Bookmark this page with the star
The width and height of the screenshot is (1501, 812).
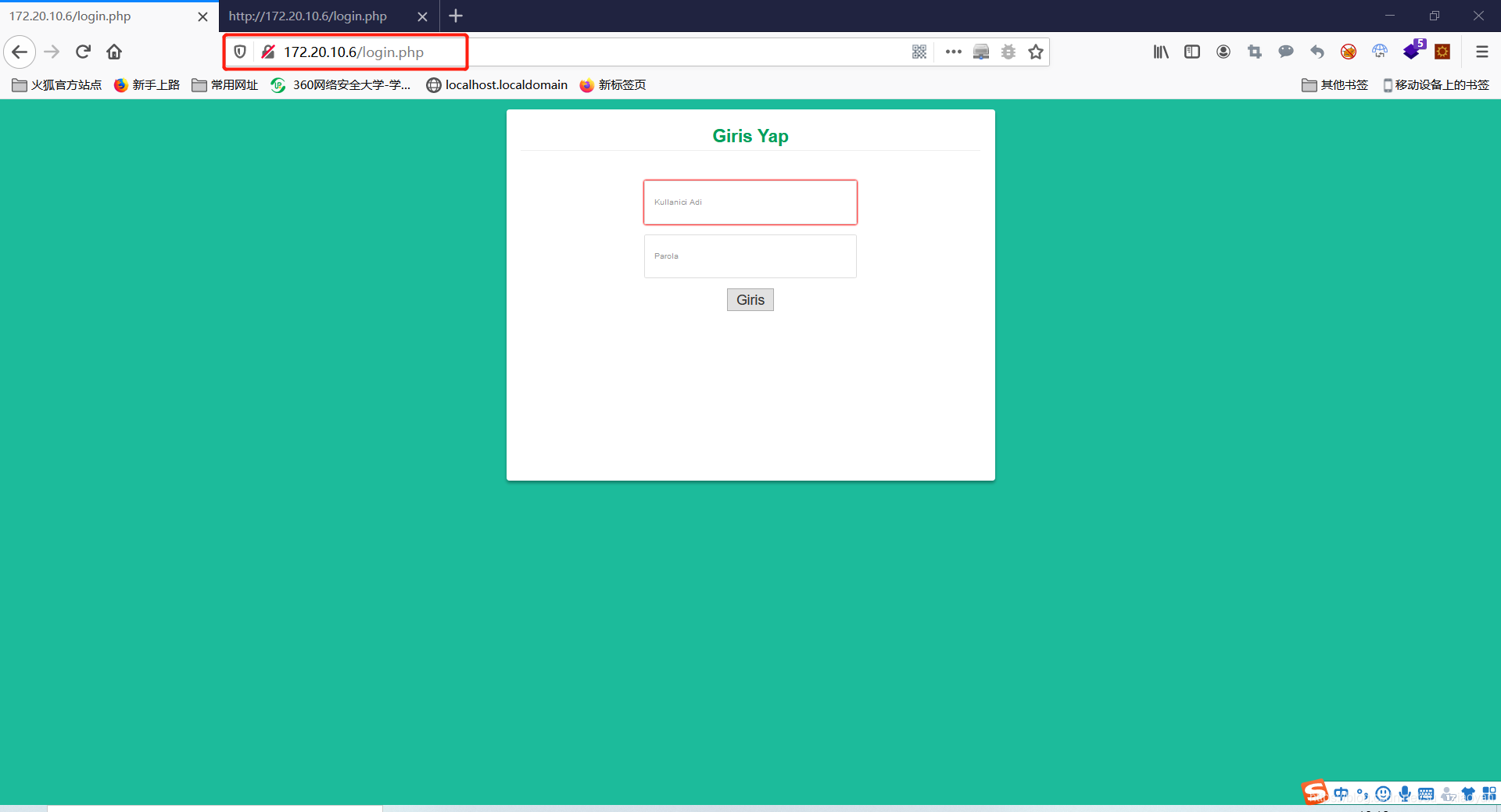(x=1036, y=52)
